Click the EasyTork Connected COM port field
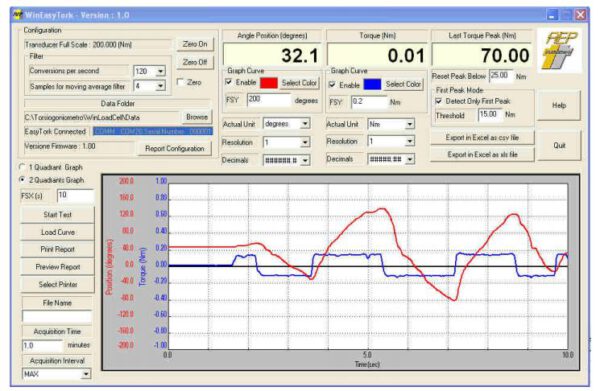This screenshot has width=600, height=391. (x=152, y=132)
